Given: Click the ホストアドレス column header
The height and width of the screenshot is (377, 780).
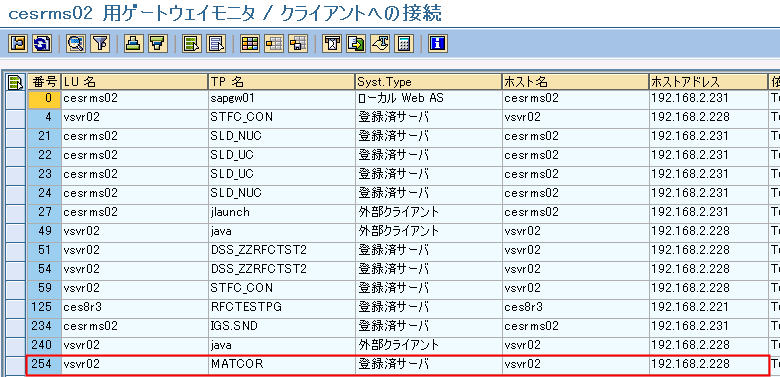Looking at the screenshot, I should (x=708, y=82).
